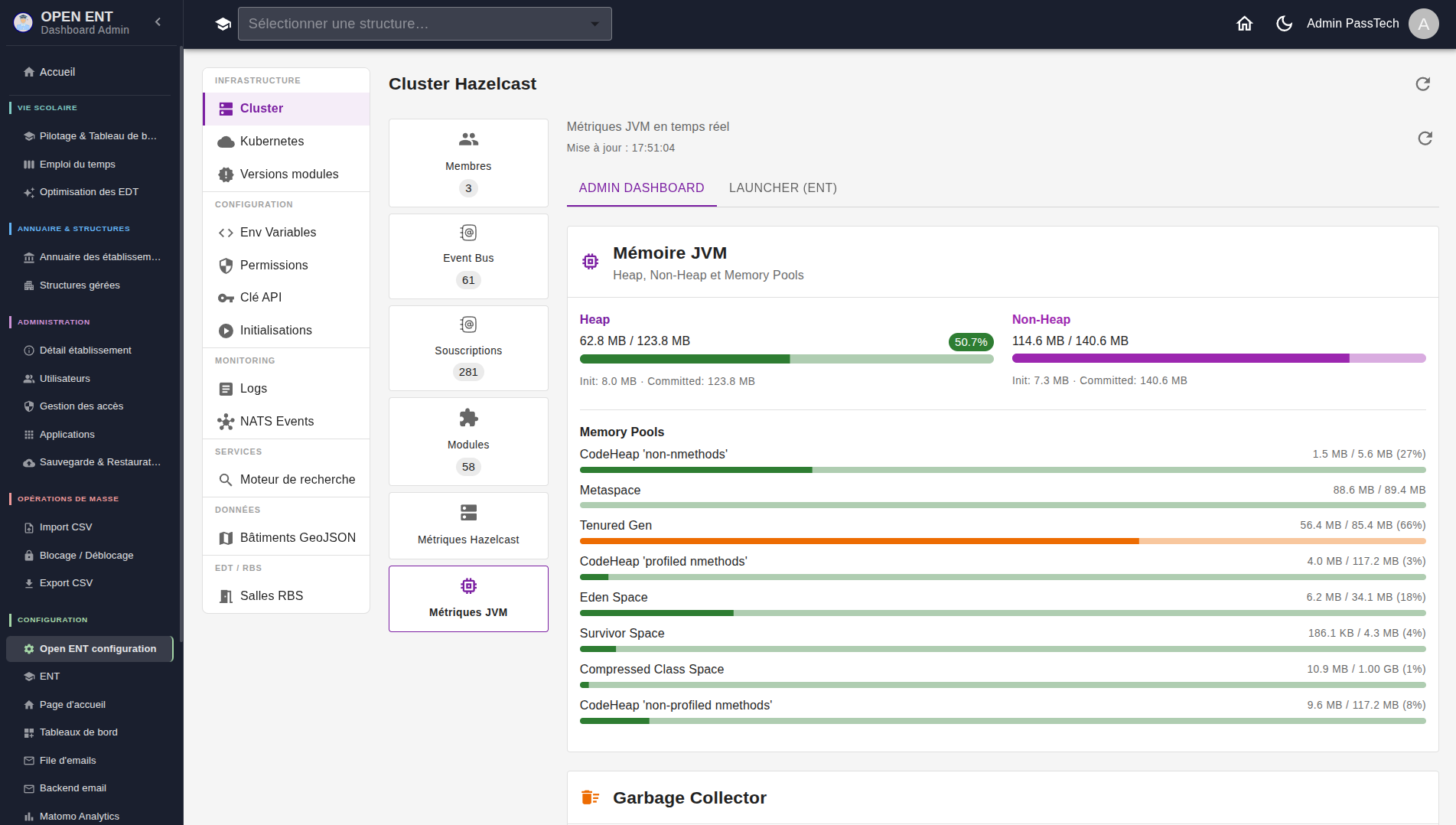The width and height of the screenshot is (1456, 825).
Task: Open the Event Bus card icon
Action: [x=468, y=233]
